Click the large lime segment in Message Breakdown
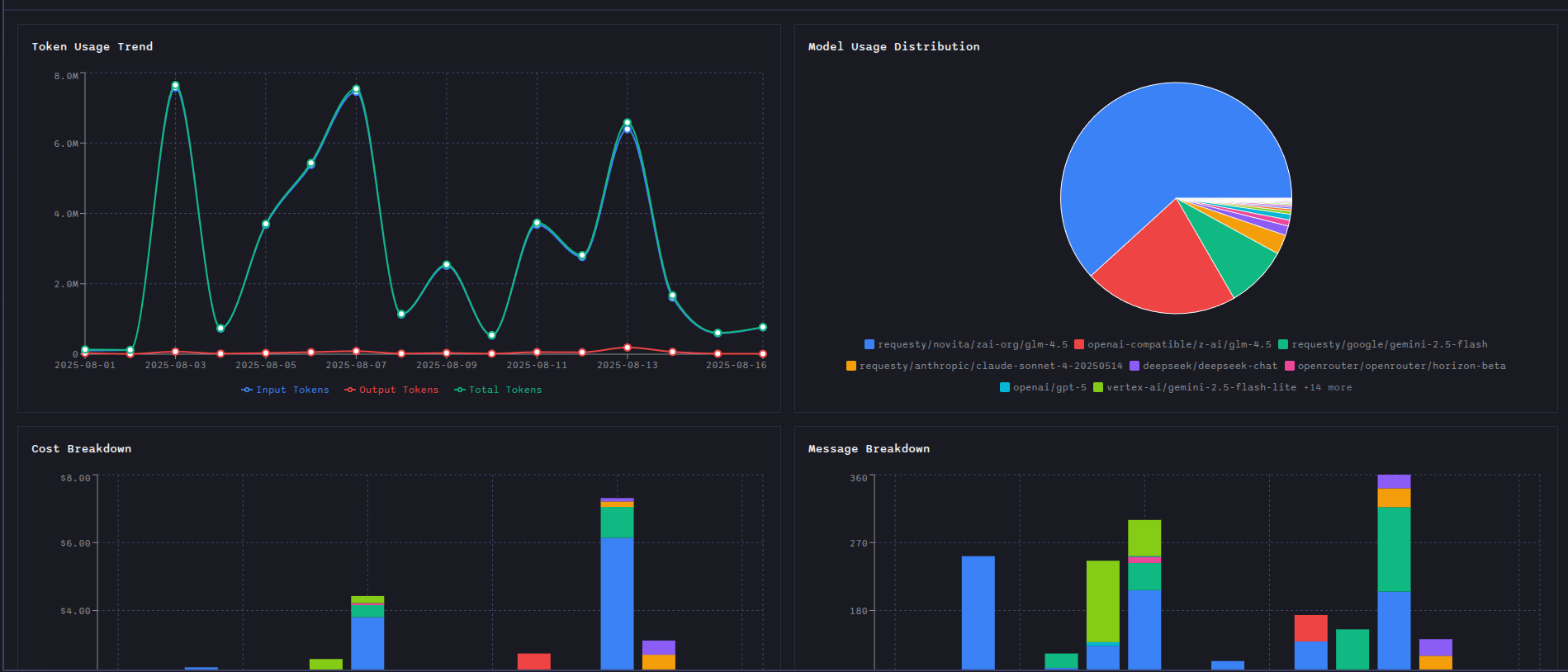The image size is (1568, 672). (x=1103, y=601)
